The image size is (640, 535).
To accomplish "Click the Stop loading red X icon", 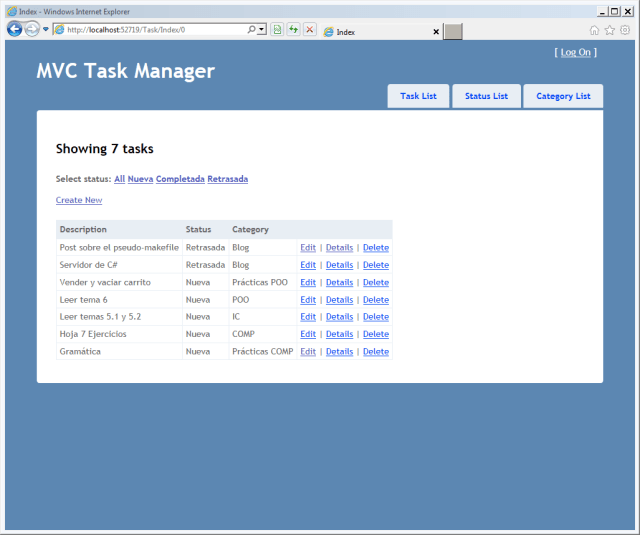I will pos(310,30).
